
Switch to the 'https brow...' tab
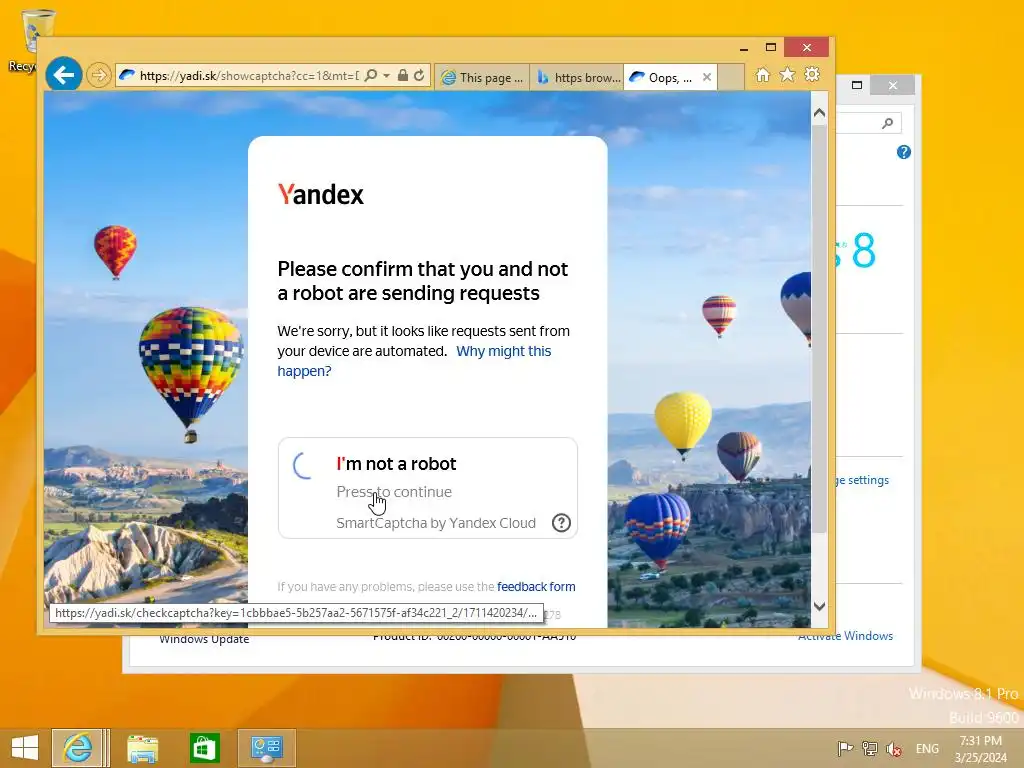tap(577, 77)
